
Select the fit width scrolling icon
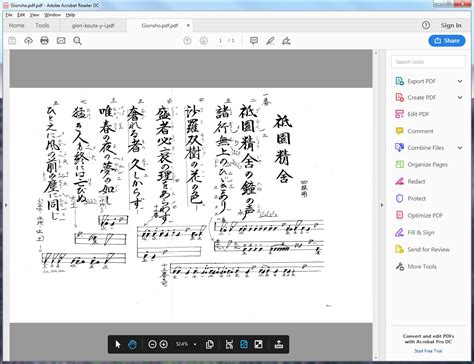[229, 344]
